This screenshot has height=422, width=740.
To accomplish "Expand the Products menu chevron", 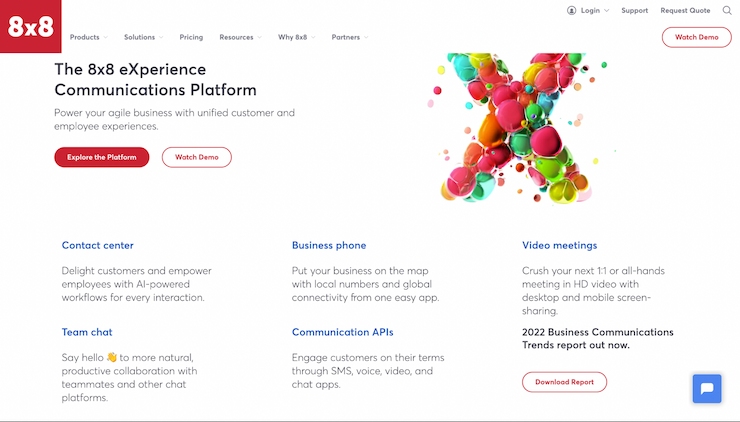I will click(105, 37).
